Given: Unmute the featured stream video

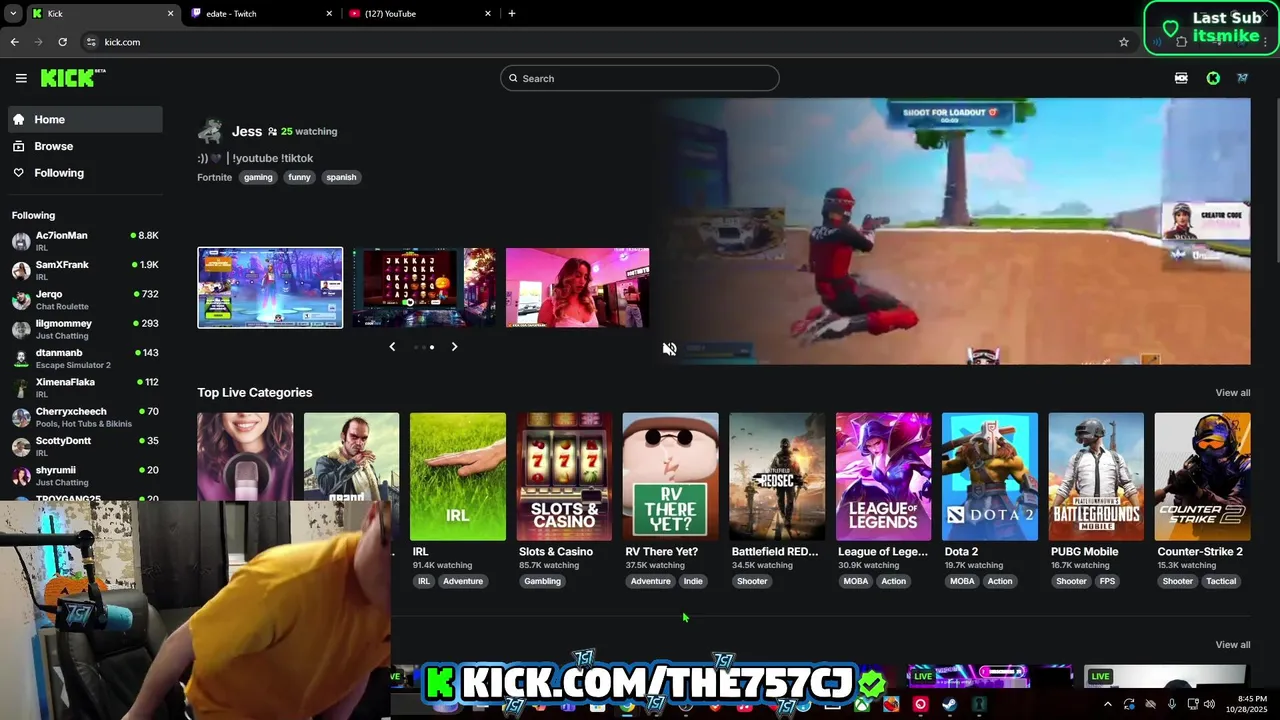Looking at the screenshot, I should coord(669,348).
